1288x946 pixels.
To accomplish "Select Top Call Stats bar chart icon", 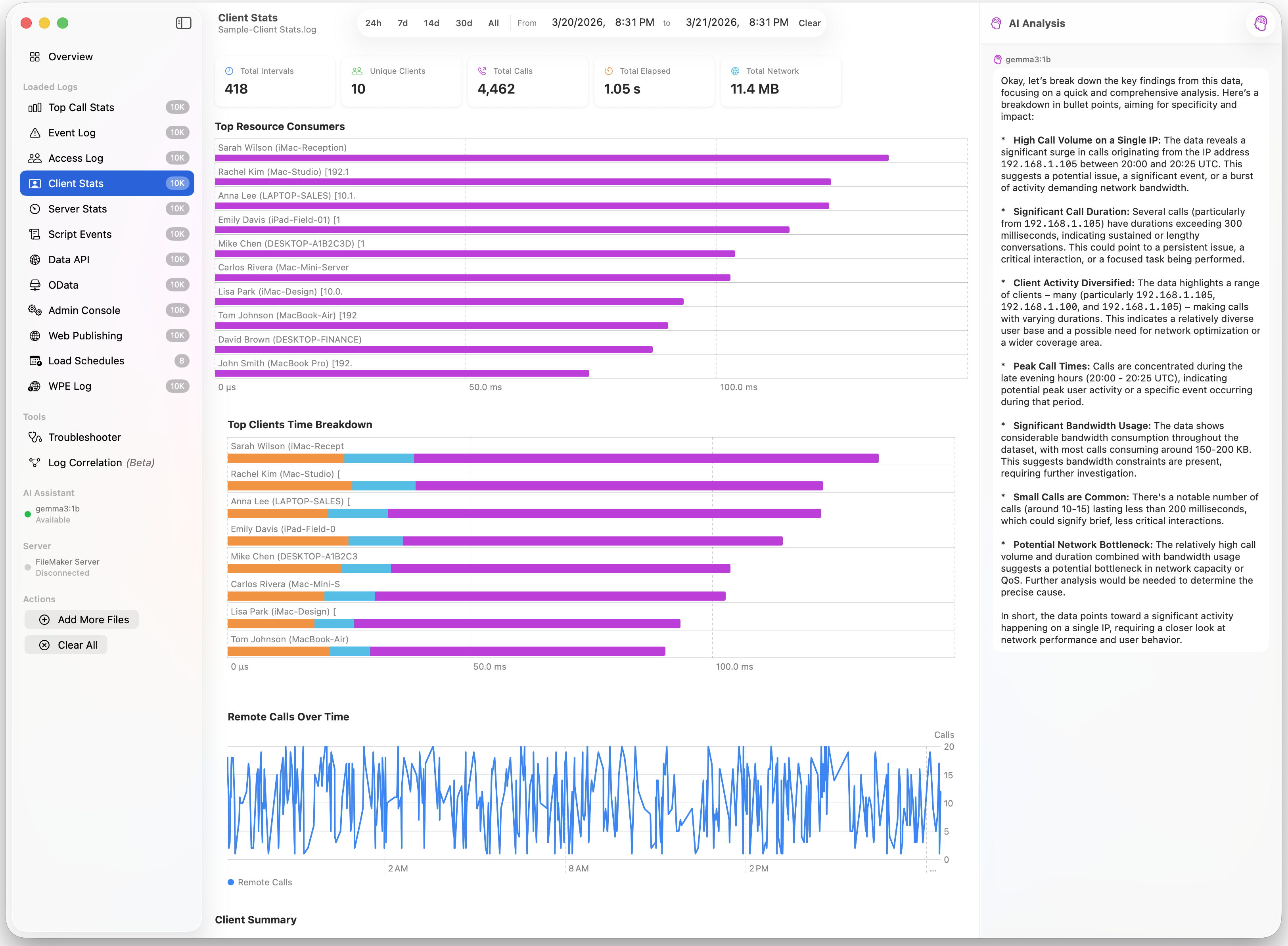I will click(35, 108).
